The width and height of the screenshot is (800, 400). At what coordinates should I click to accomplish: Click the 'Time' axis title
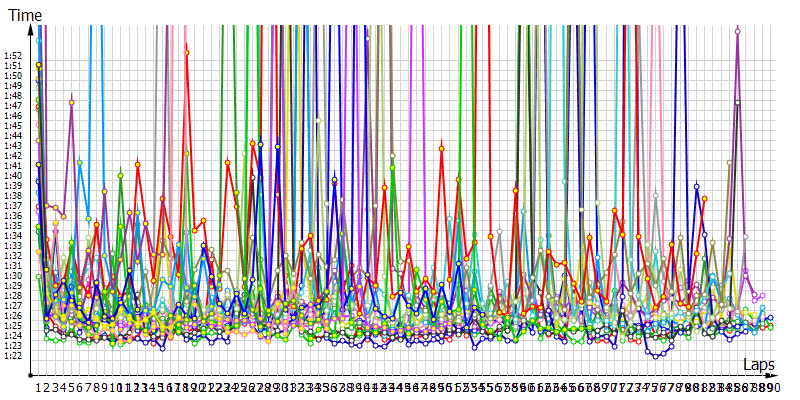[23, 16]
